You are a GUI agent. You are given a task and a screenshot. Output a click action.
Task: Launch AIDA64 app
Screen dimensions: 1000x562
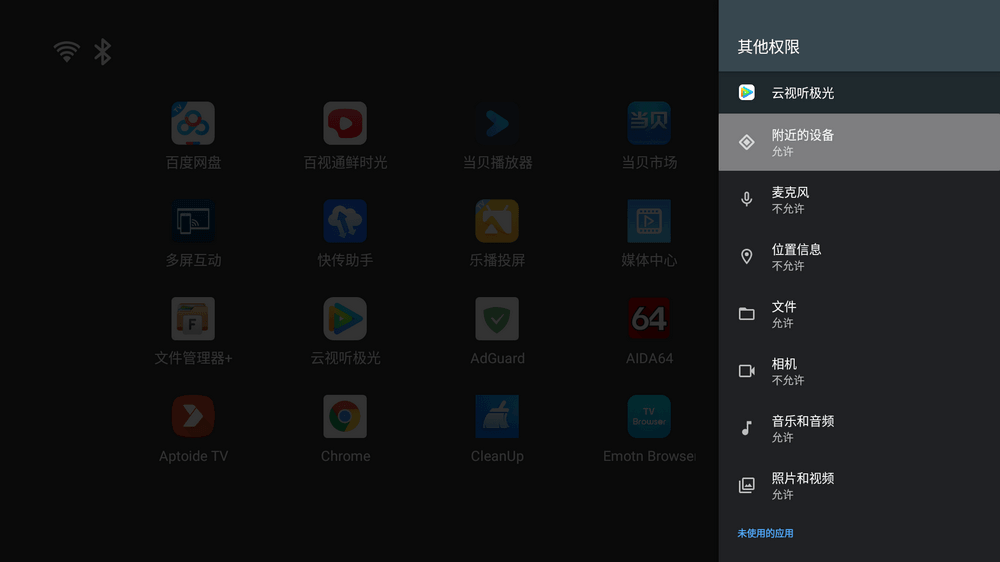(649, 320)
